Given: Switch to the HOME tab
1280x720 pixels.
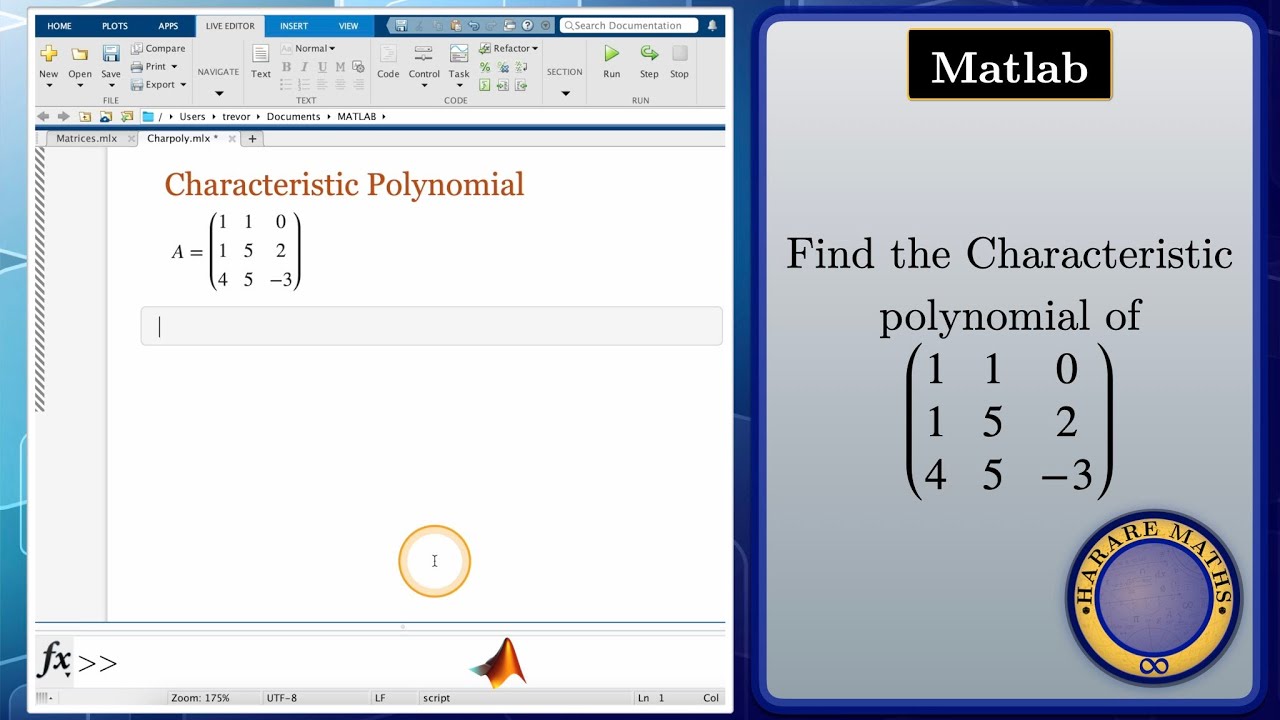Looking at the screenshot, I should pos(59,26).
